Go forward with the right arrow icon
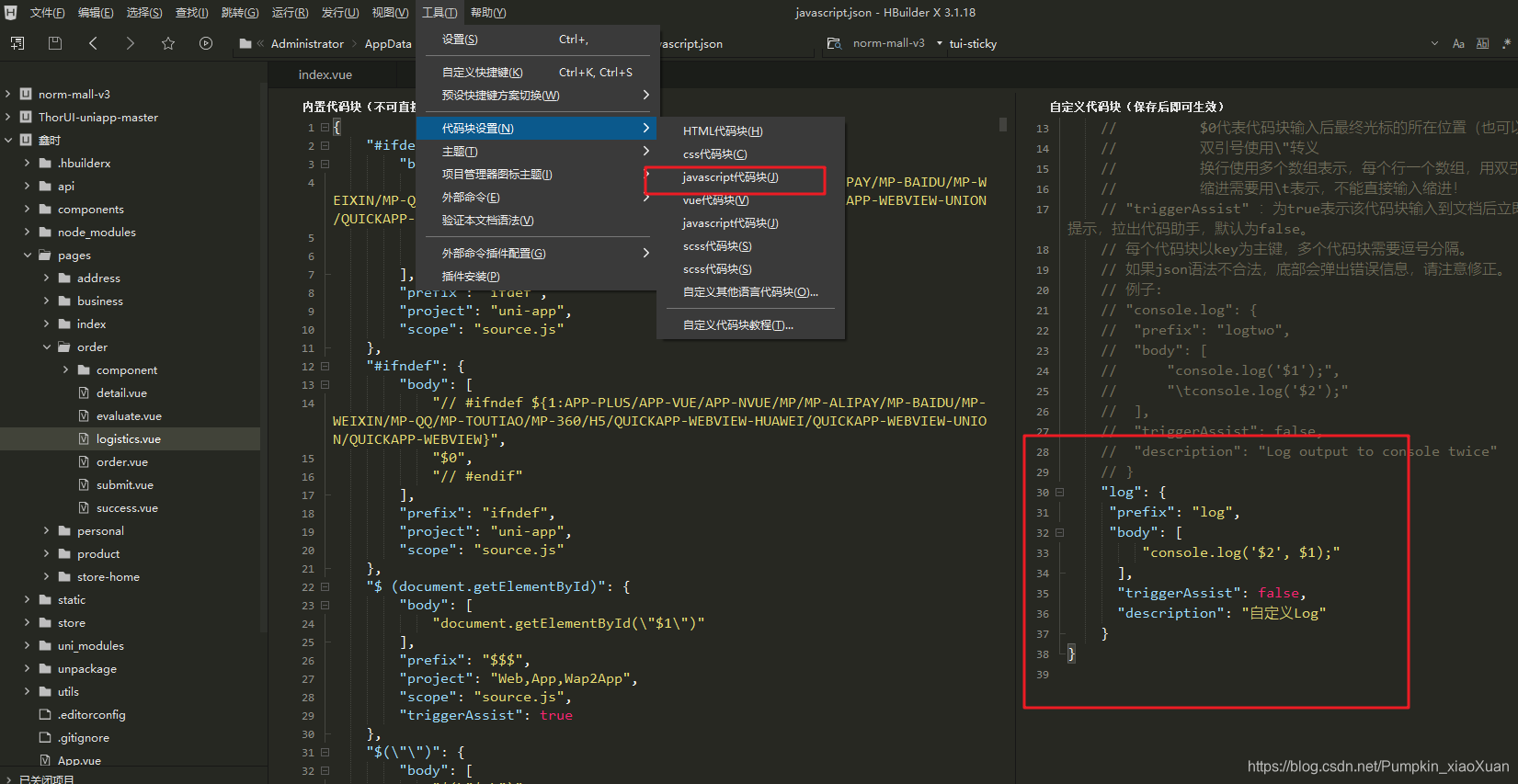The height and width of the screenshot is (784, 1518). click(x=130, y=43)
